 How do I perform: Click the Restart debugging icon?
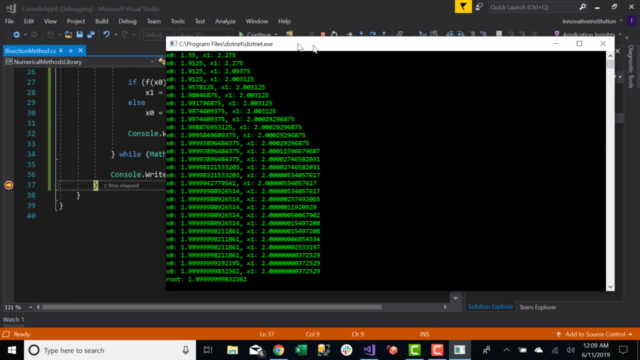[334, 34]
